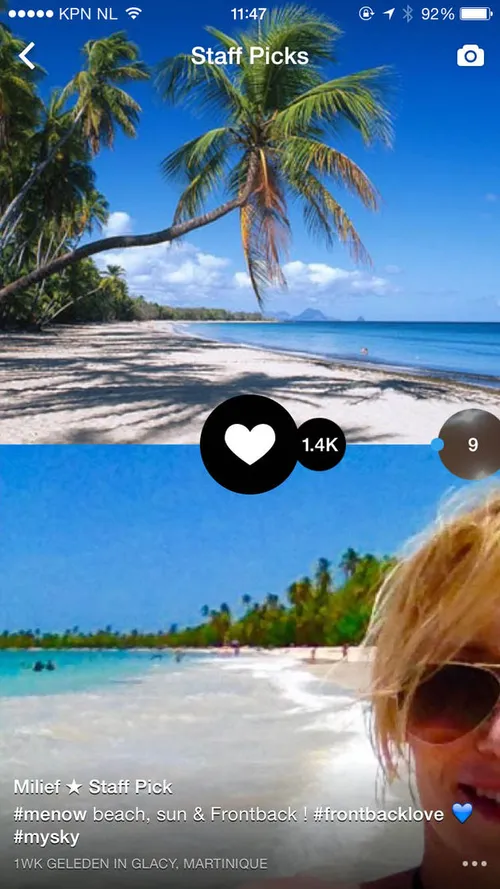
Task: Tap the star beside Staff Pick label
Action: click(74, 787)
